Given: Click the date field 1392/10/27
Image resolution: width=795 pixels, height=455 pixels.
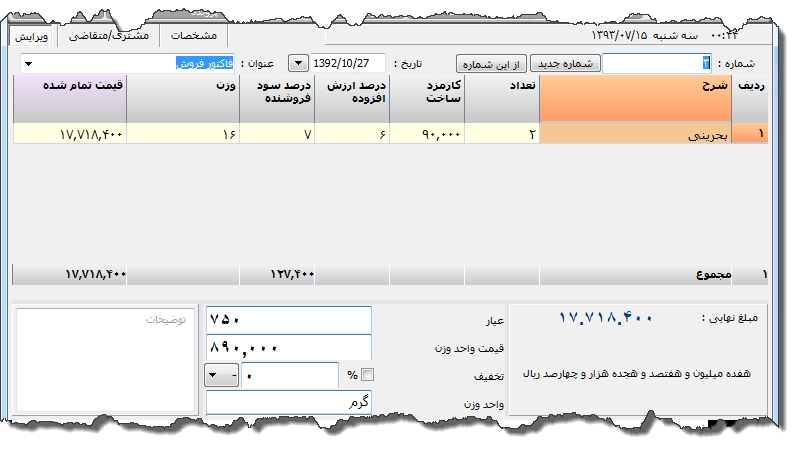Looking at the screenshot, I should point(347,63).
